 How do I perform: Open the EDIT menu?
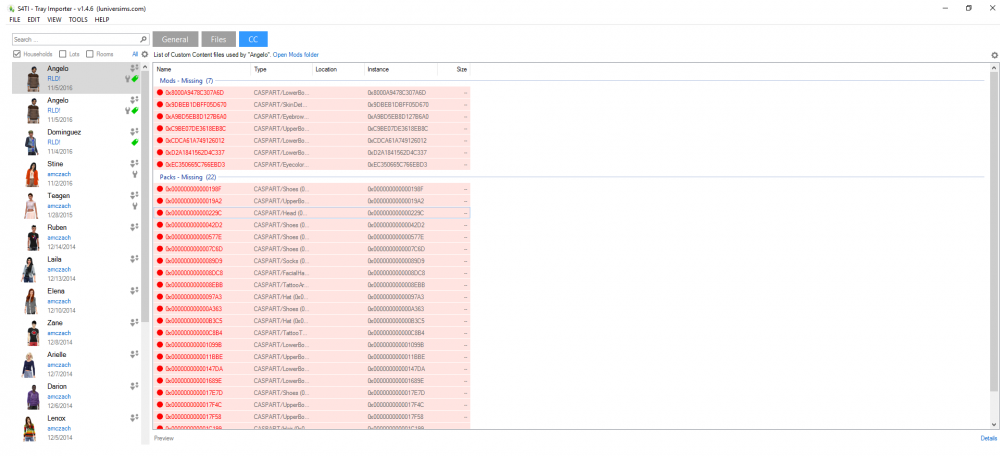click(34, 20)
